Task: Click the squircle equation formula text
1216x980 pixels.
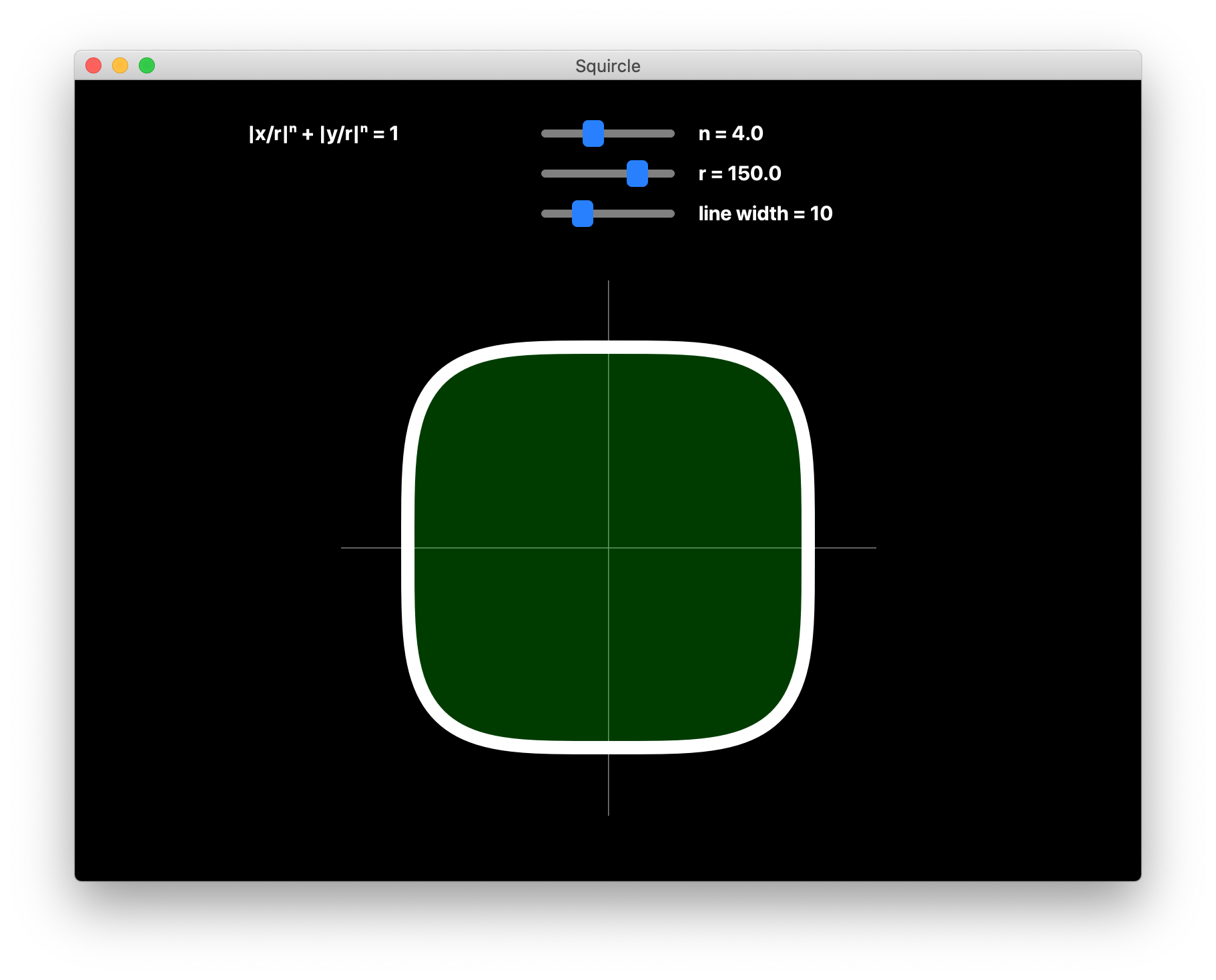Action: pyautogui.click(x=323, y=134)
